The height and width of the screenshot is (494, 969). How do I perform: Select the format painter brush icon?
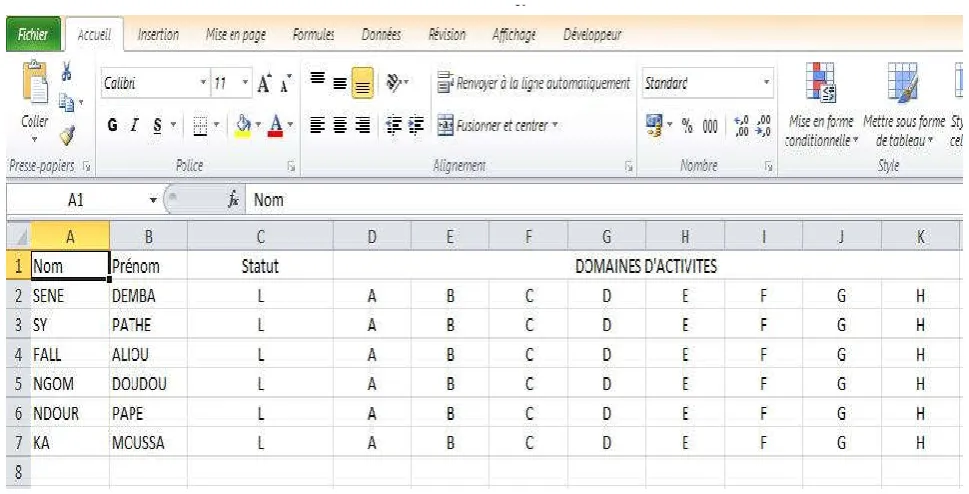coord(67,135)
